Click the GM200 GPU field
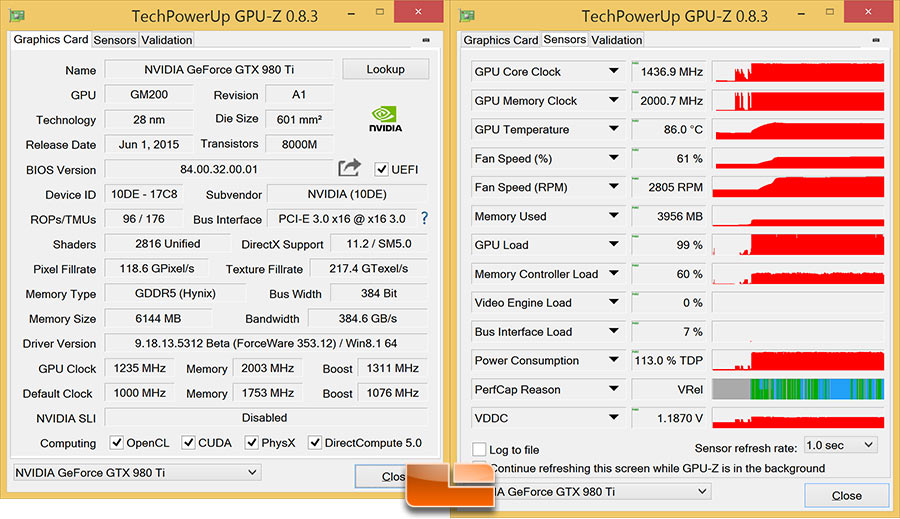 [149, 95]
